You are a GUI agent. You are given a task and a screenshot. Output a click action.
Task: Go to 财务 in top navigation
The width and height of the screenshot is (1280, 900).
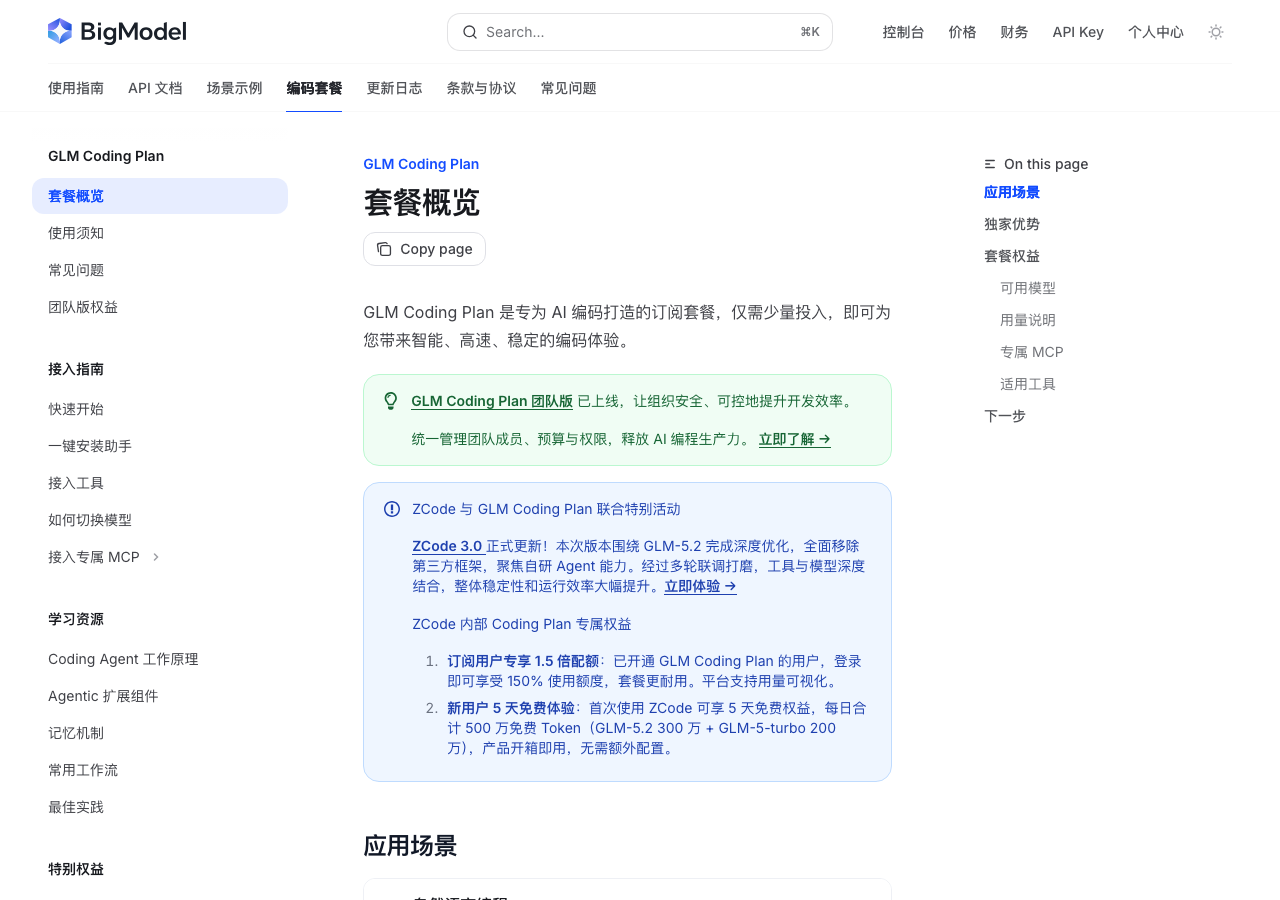1014,32
